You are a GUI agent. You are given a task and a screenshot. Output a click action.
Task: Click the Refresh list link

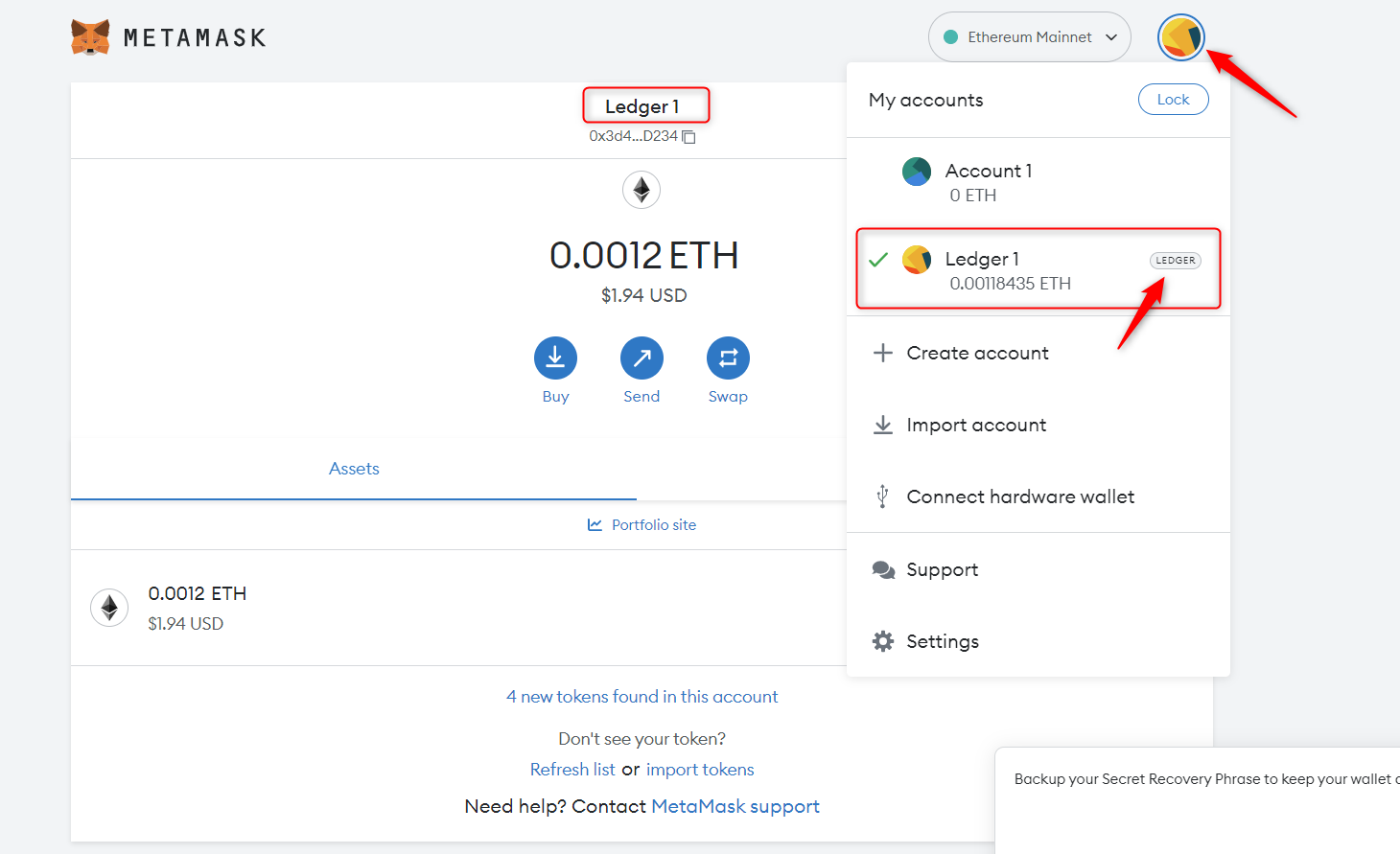tap(572, 770)
